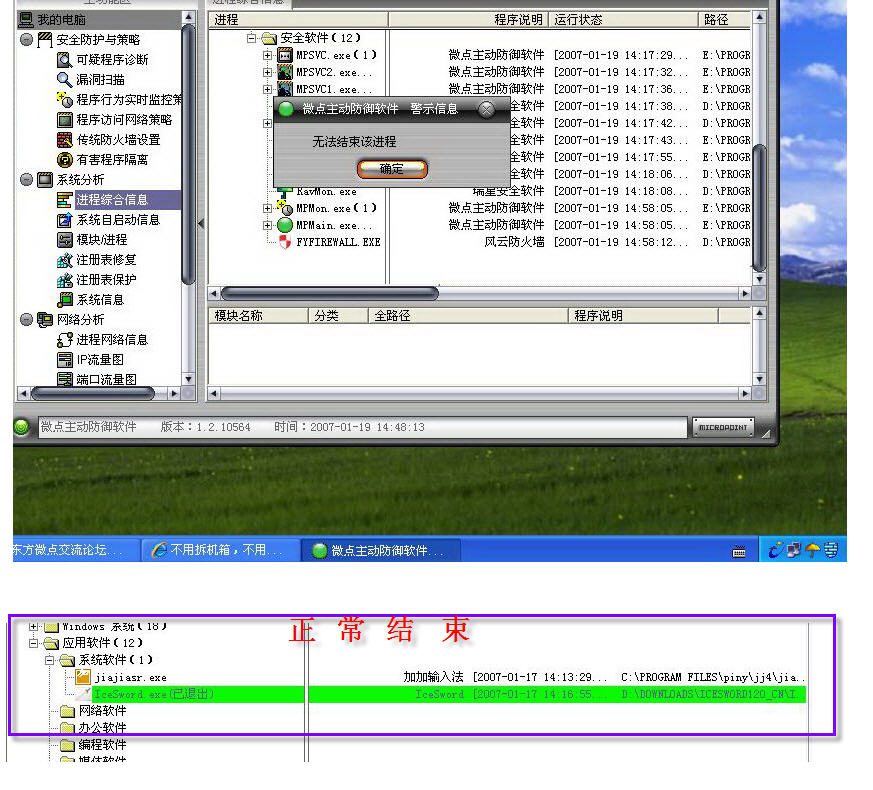Click the keyboard icon in the taskbar
873x790 pixels.
pos(738,552)
